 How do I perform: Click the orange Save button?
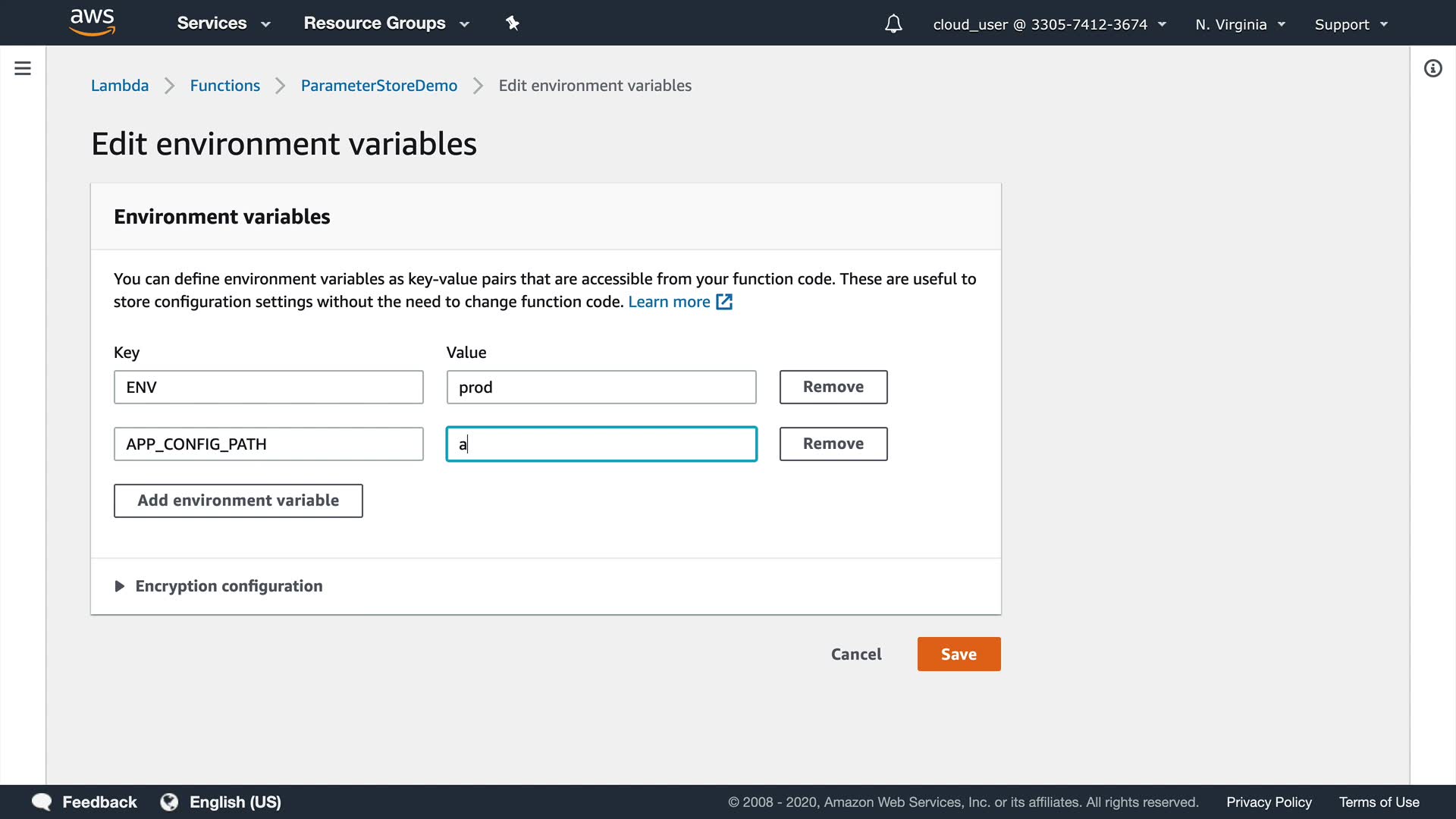(959, 654)
